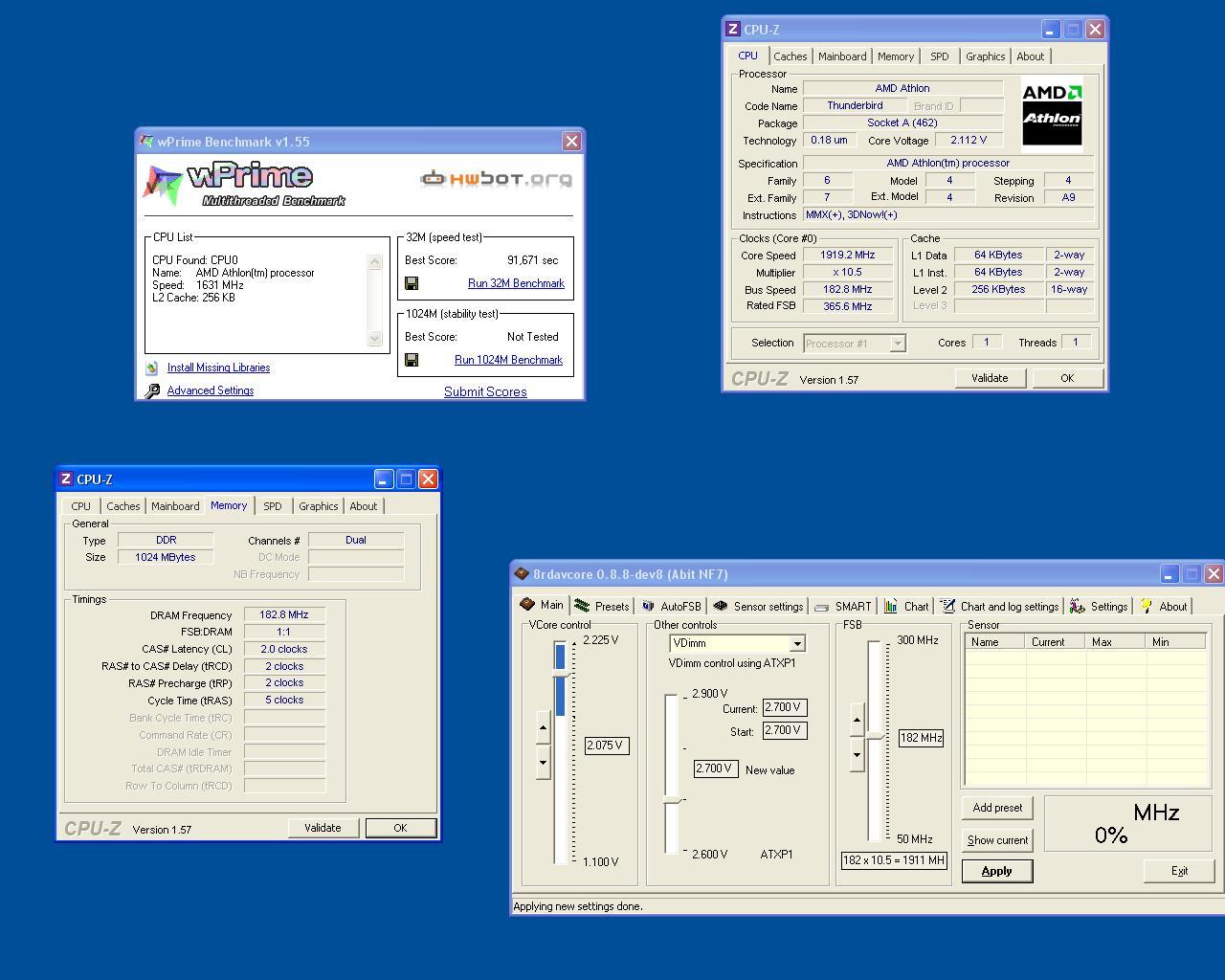Click OK in the Memory CPU-Z window
The height and width of the screenshot is (980, 1225).
coord(400,828)
